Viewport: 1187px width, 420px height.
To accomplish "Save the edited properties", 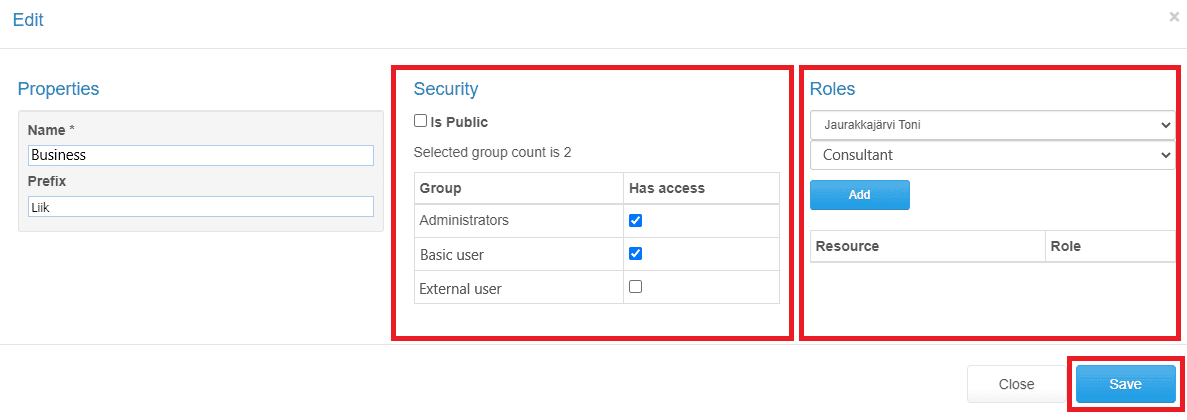I will point(1125,384).
